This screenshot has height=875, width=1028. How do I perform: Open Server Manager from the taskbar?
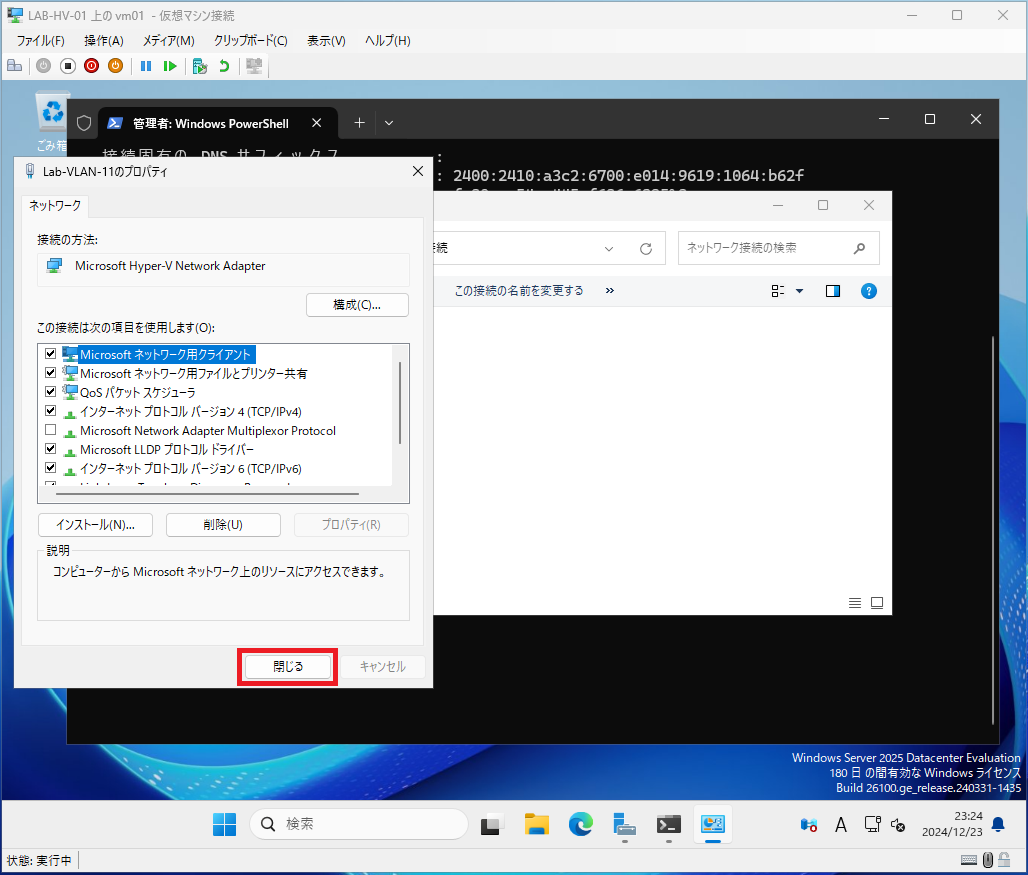coord(625,825)
